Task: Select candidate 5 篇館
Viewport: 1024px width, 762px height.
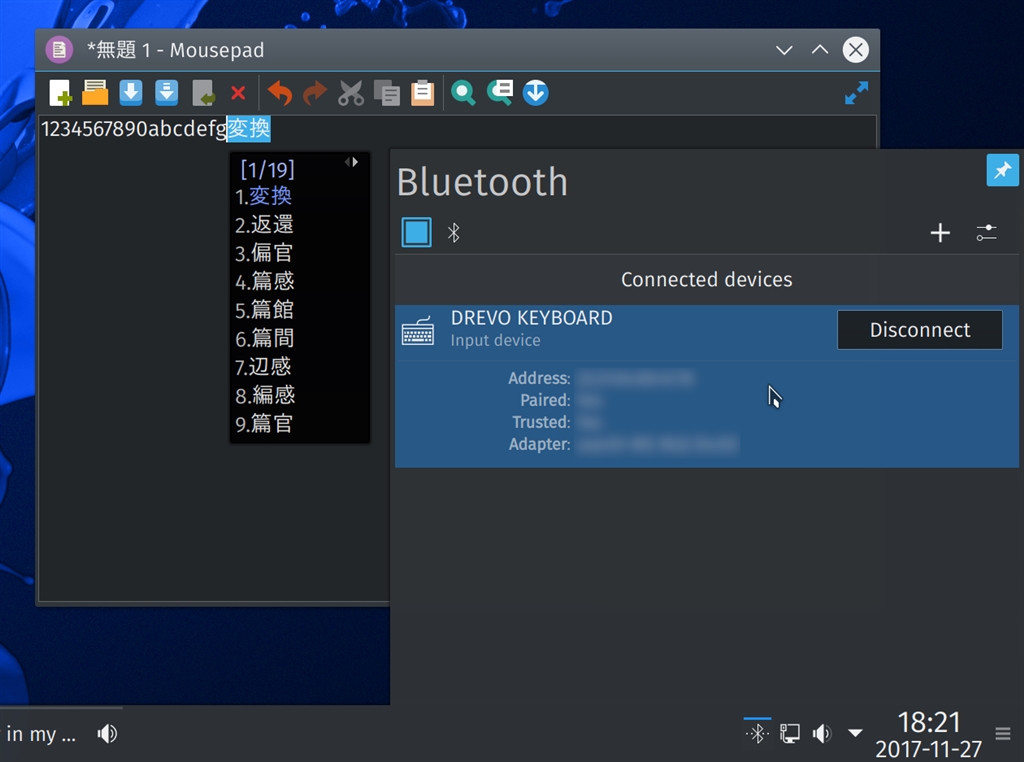Action: (x=264, y=310)
